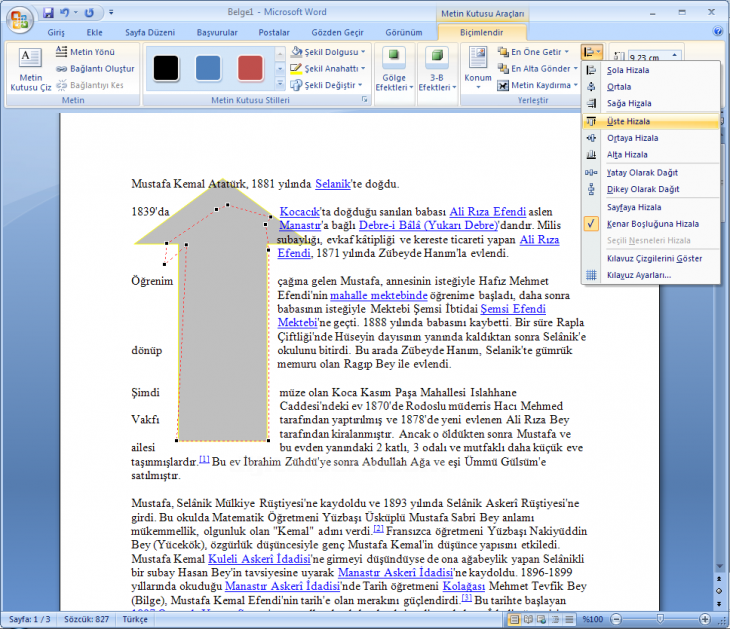Open Kuleli Askerî İdadisi link
The height and width of the screenshot is (629, 730).
(259, 559)
